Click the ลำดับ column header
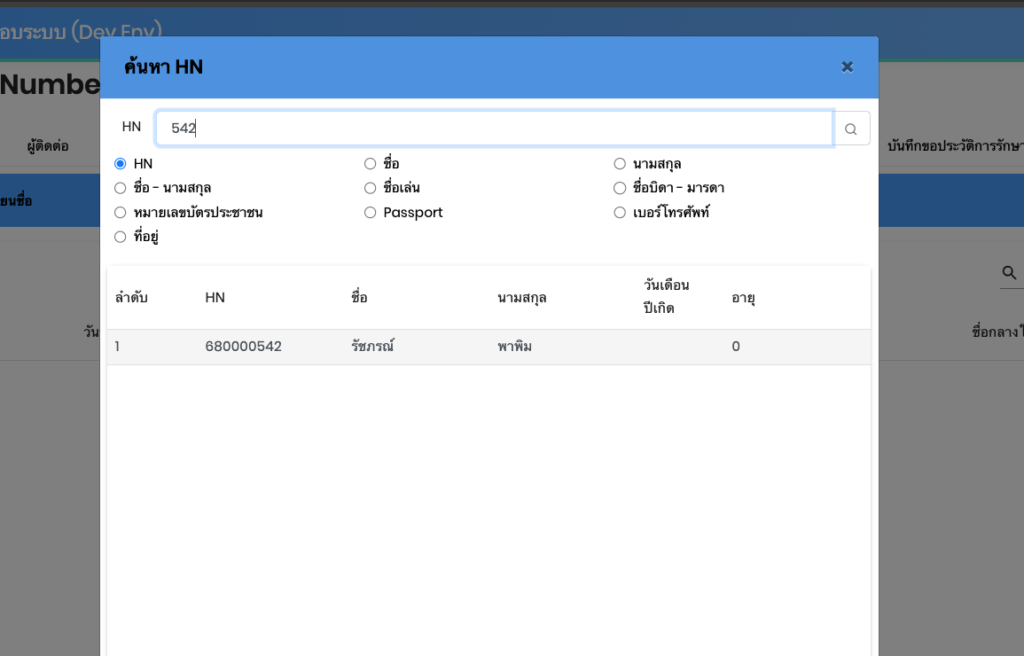This screenshot has width=1024, height=656. point(131,297)
